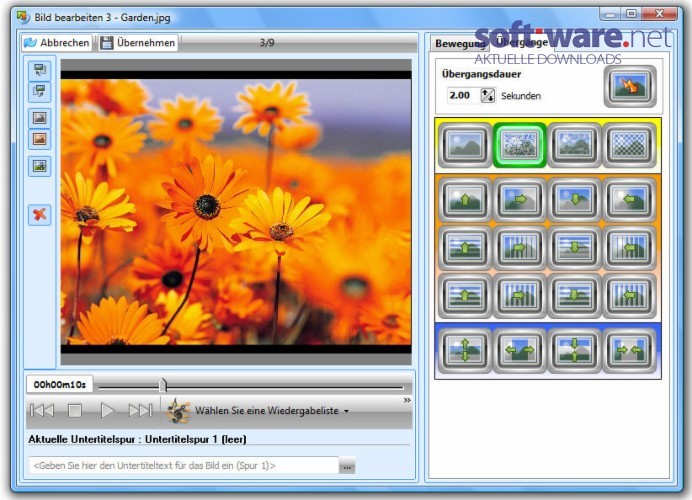Click the red X delete icon
The image size is (692, 500).
(40, 215)
